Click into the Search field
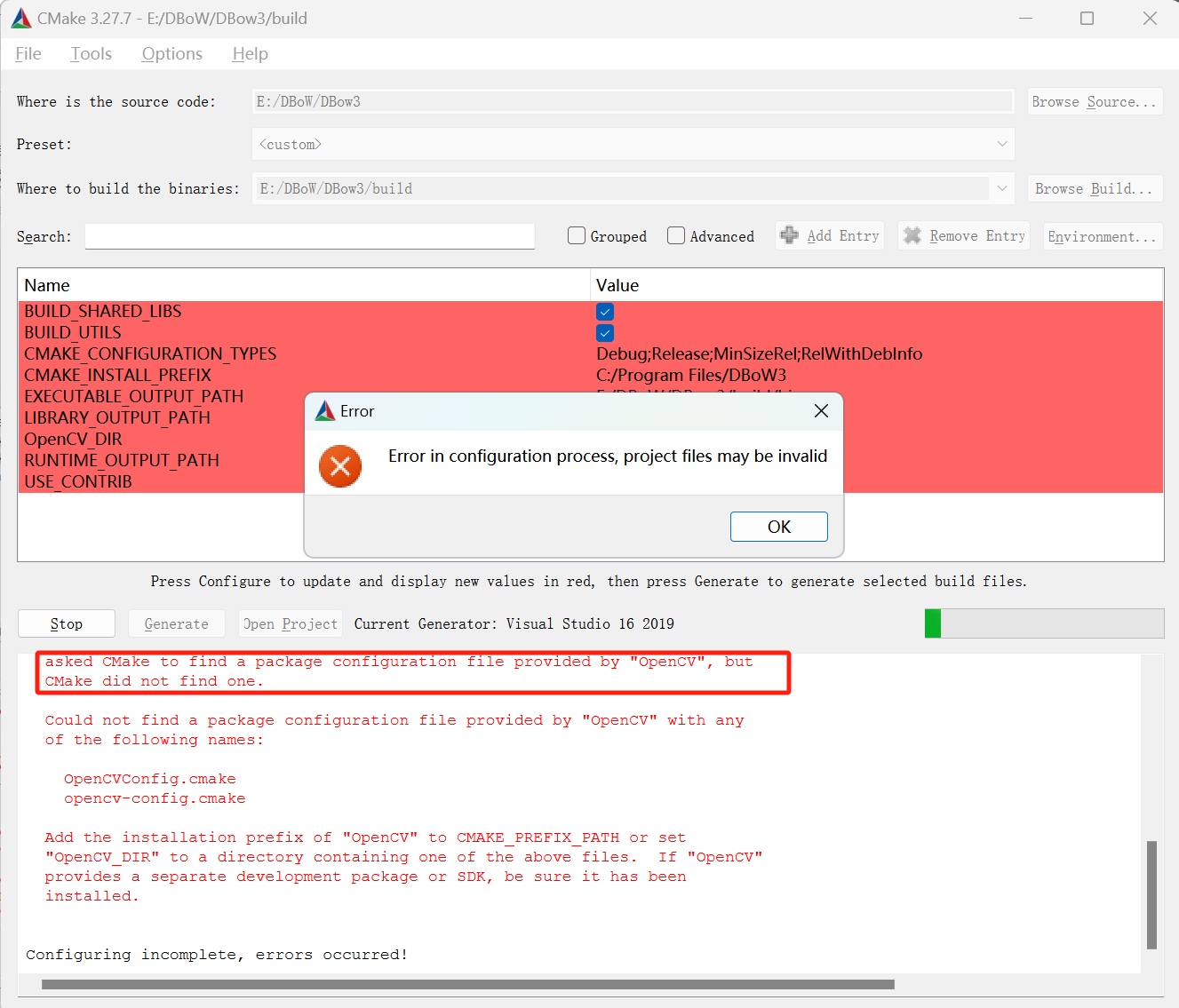Screen dimensions: 1179x1008 (310, 236)
